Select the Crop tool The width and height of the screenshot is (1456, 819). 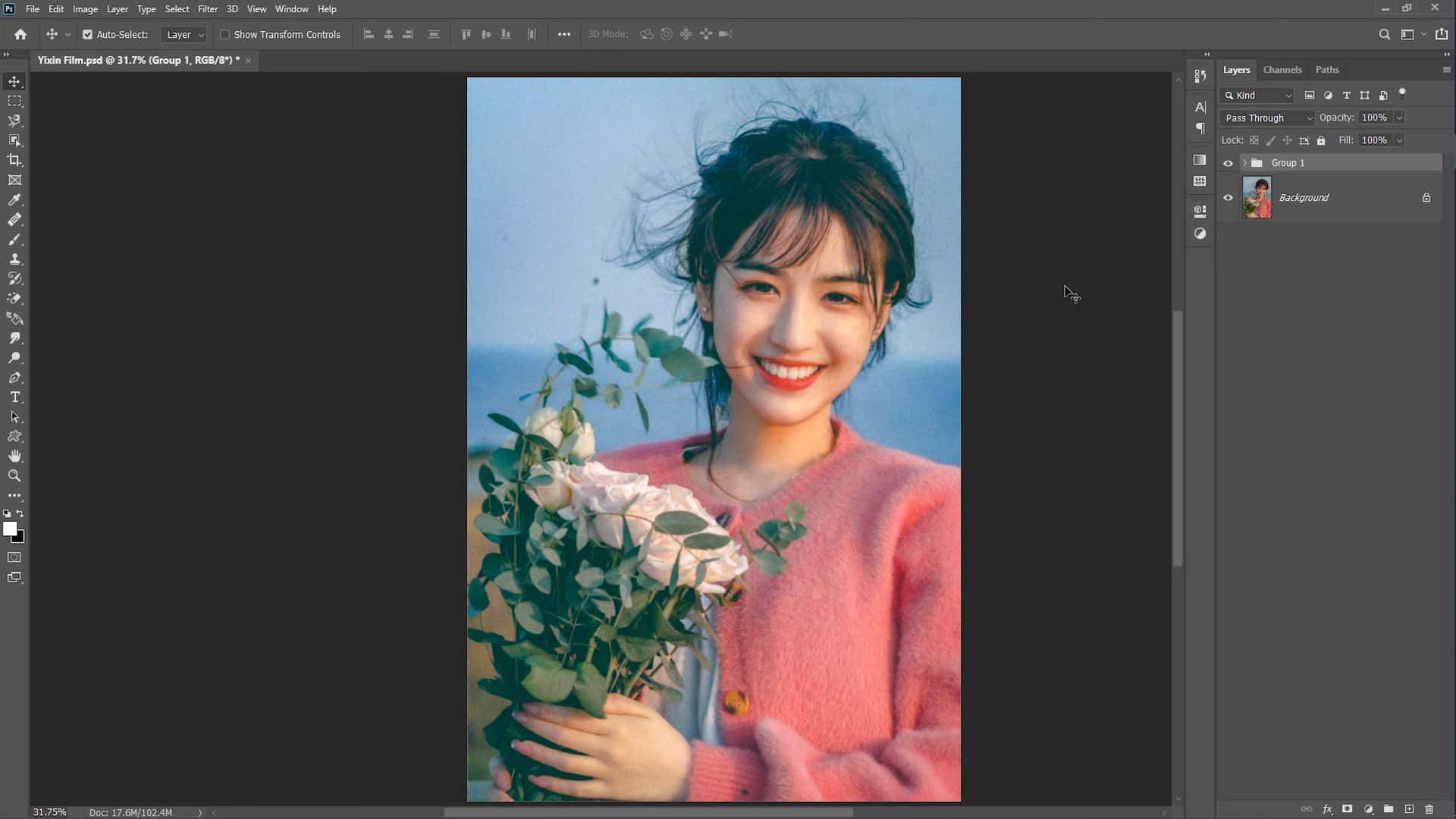[x=14, y=160]
